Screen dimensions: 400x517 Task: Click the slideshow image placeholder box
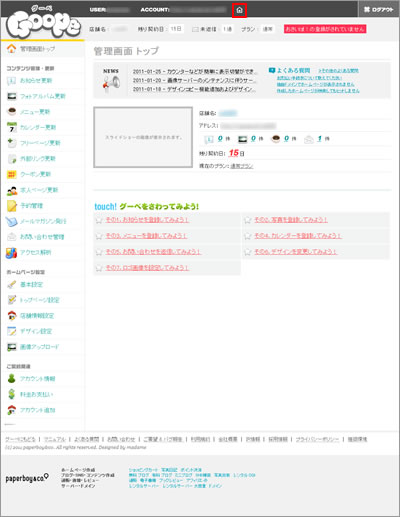143,137
